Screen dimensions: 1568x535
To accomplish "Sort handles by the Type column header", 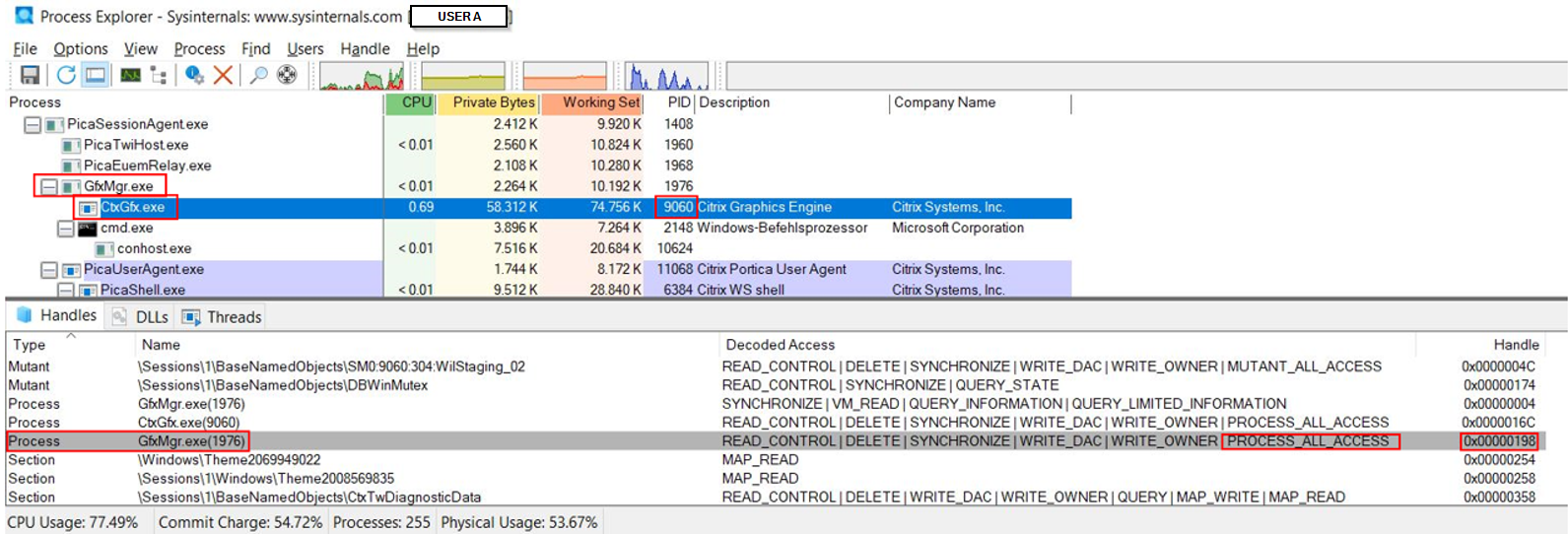I will [69, 345].
